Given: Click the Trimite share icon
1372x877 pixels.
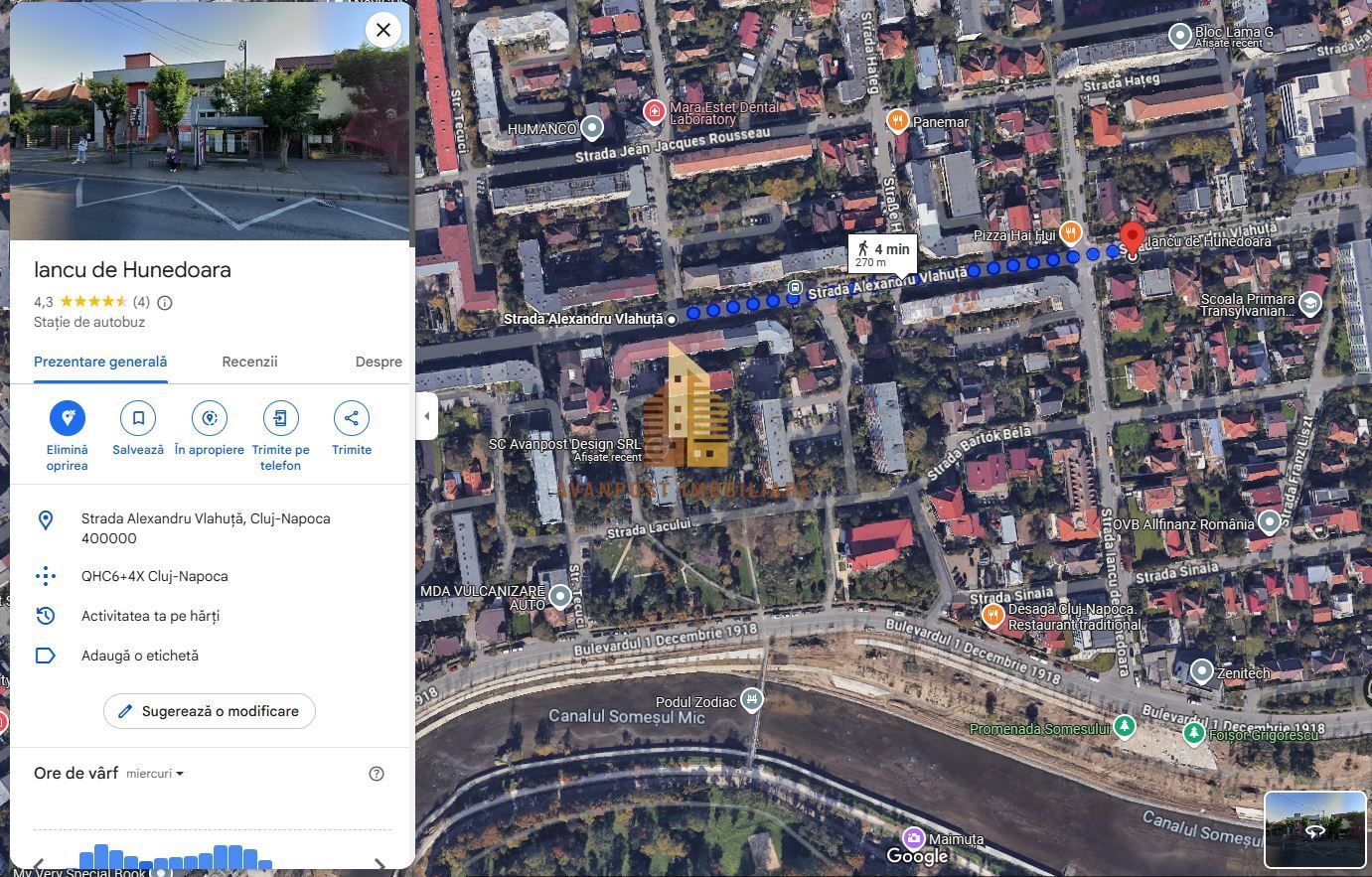Looking at the screenshot, I should [x=352, y=418].
